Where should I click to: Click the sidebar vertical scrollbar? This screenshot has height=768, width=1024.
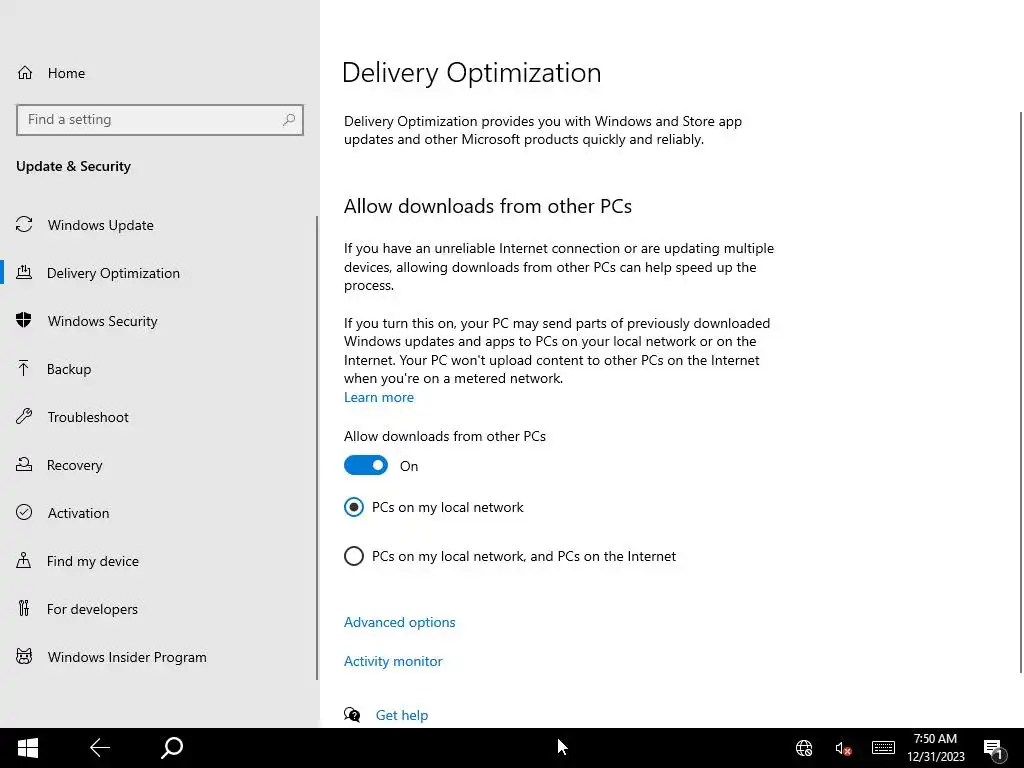(317, 448)
